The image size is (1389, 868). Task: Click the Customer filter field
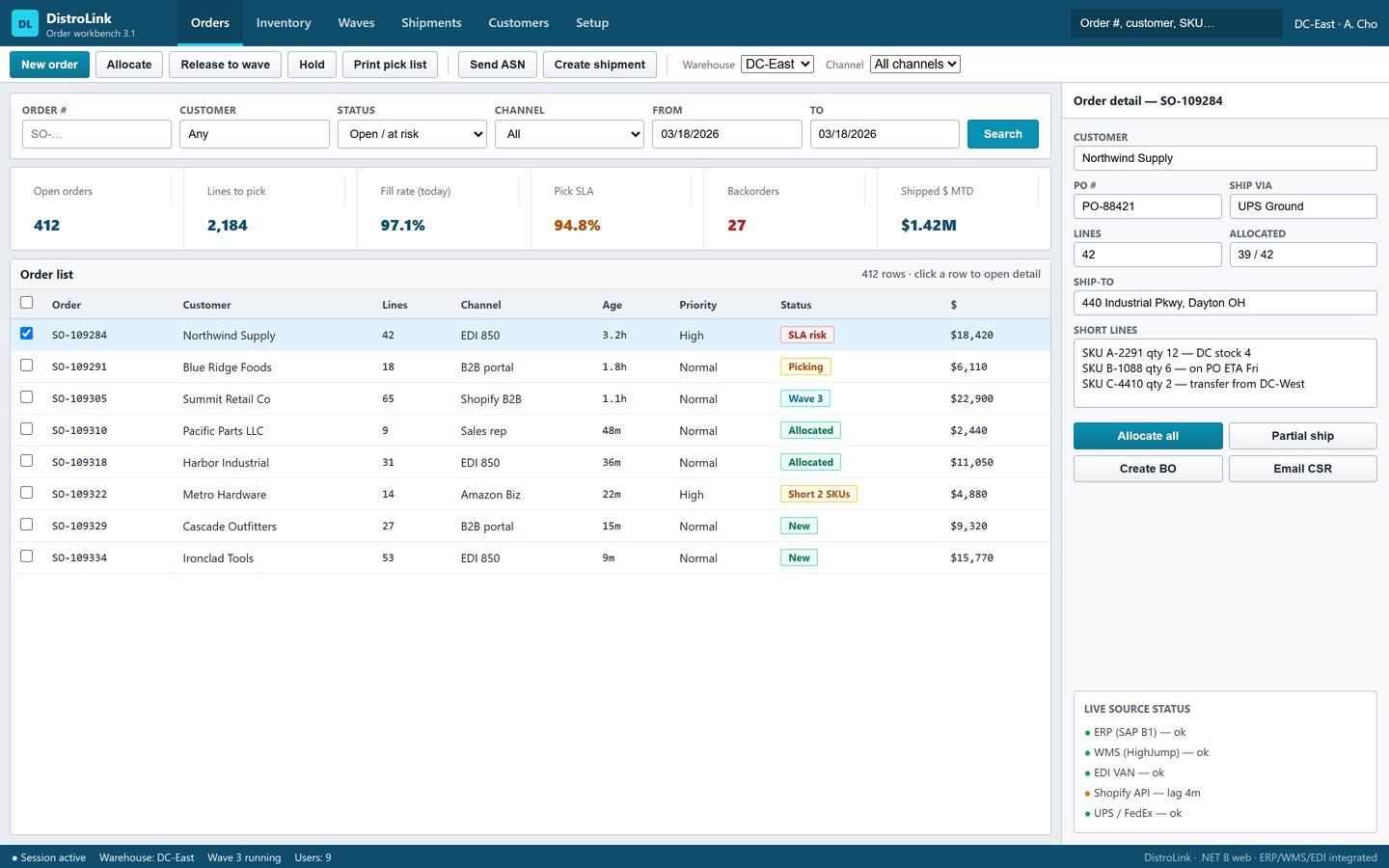[x=255, y=134]
